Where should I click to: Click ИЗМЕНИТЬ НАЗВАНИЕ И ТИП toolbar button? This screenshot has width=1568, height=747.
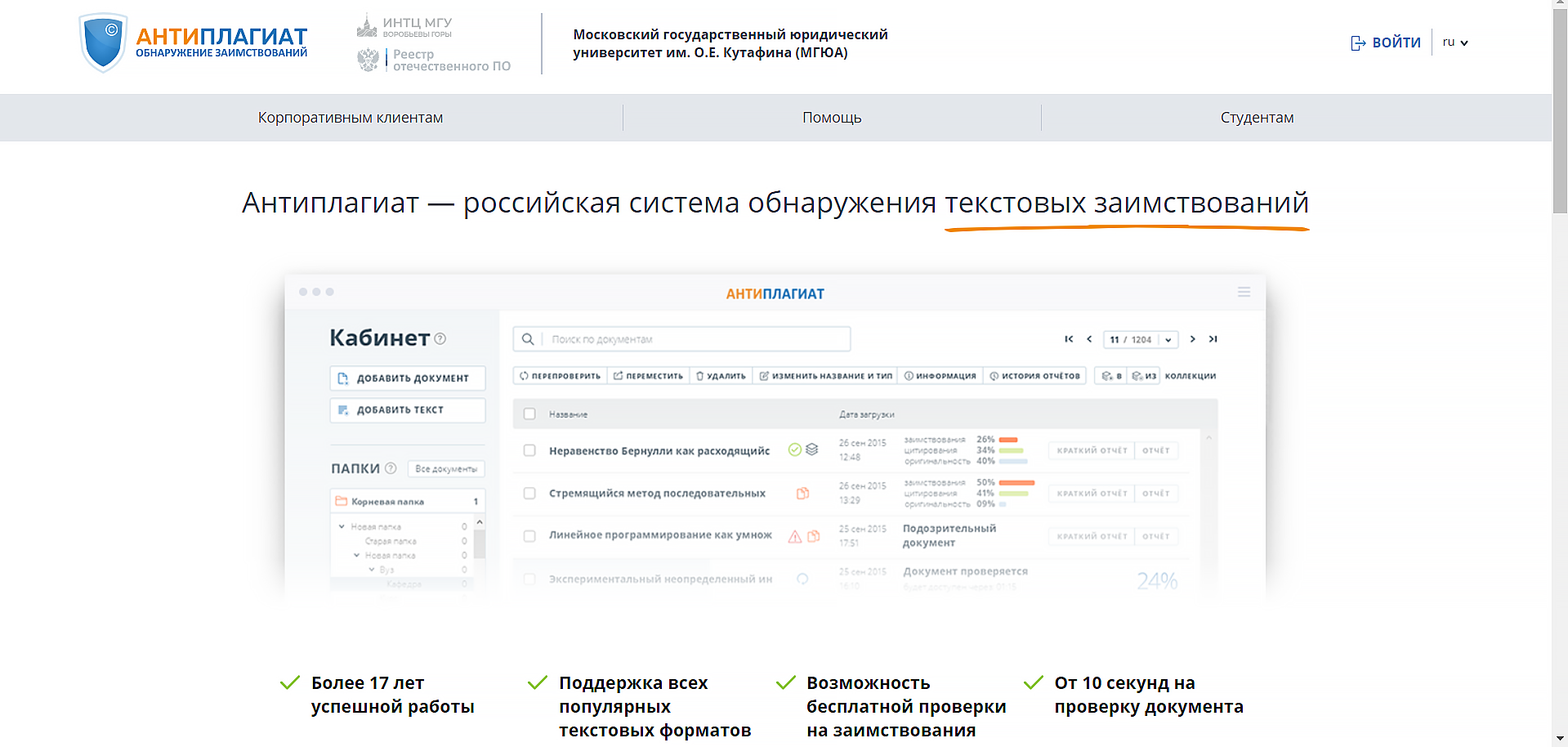(825, 376)
